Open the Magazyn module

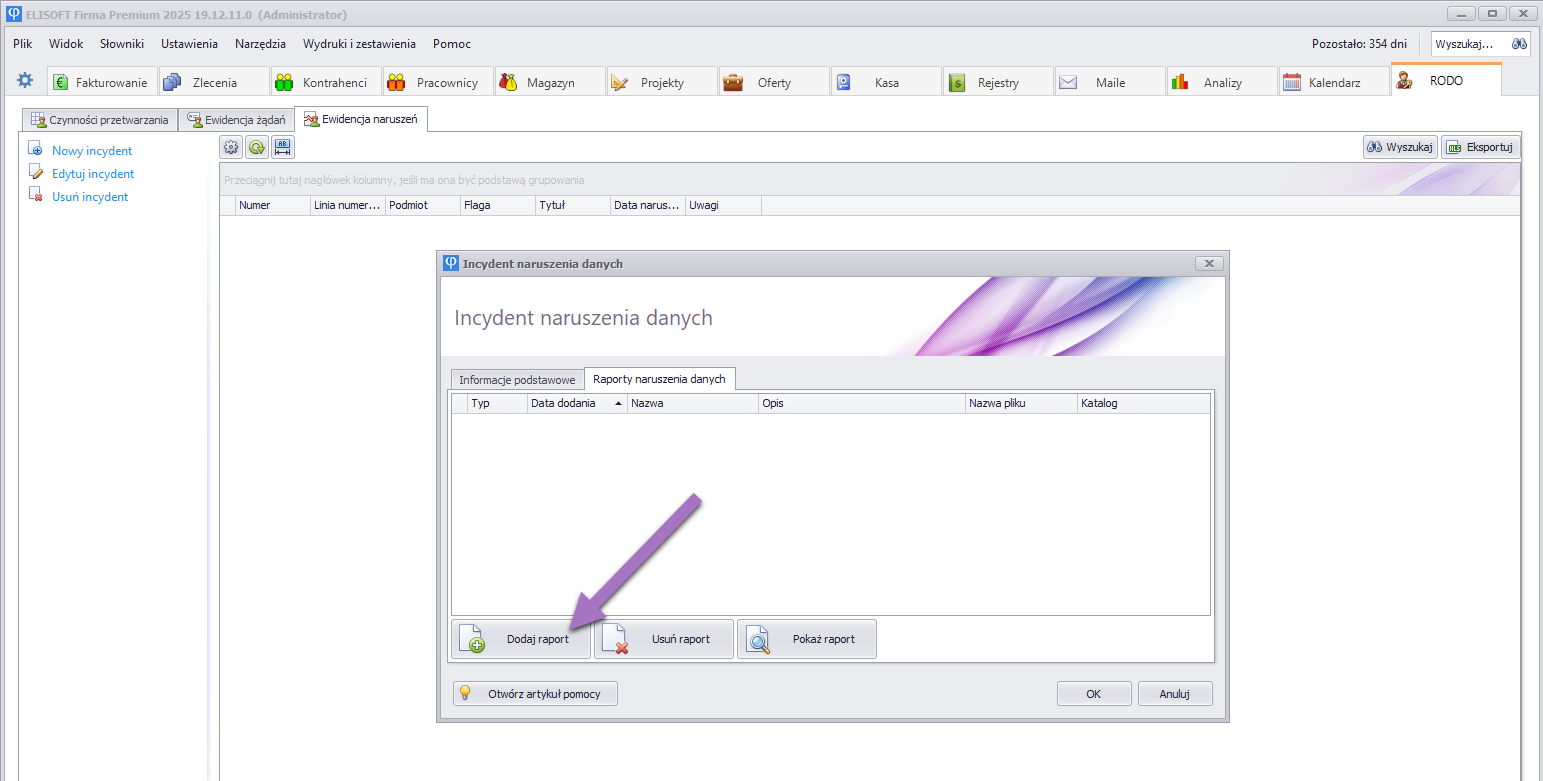coord(549,82)
